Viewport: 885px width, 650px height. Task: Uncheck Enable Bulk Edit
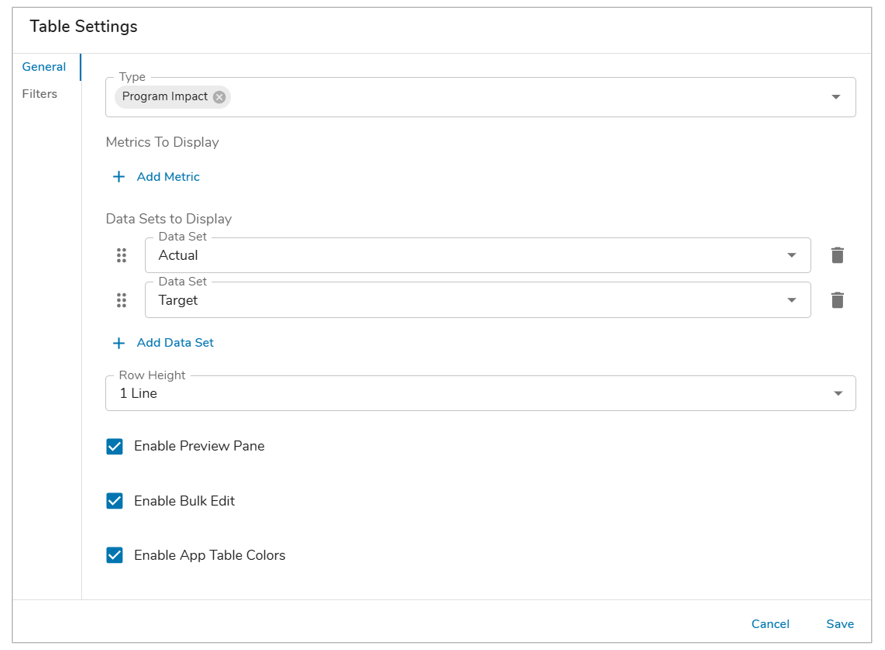(x=115, y=501)
